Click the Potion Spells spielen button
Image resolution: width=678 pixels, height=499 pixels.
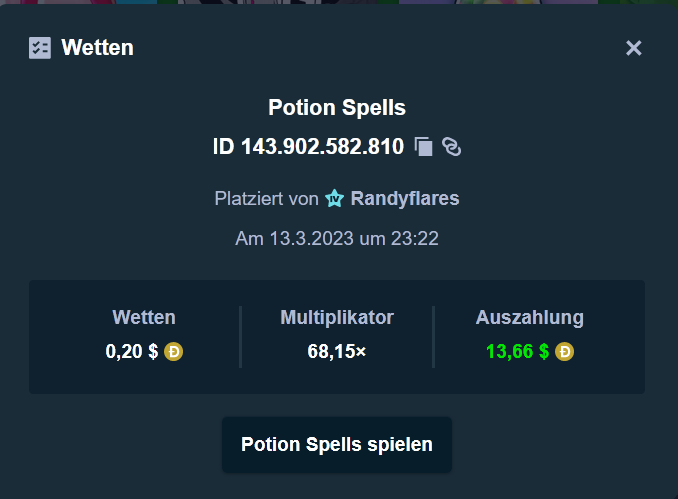(x=337, y=445)
